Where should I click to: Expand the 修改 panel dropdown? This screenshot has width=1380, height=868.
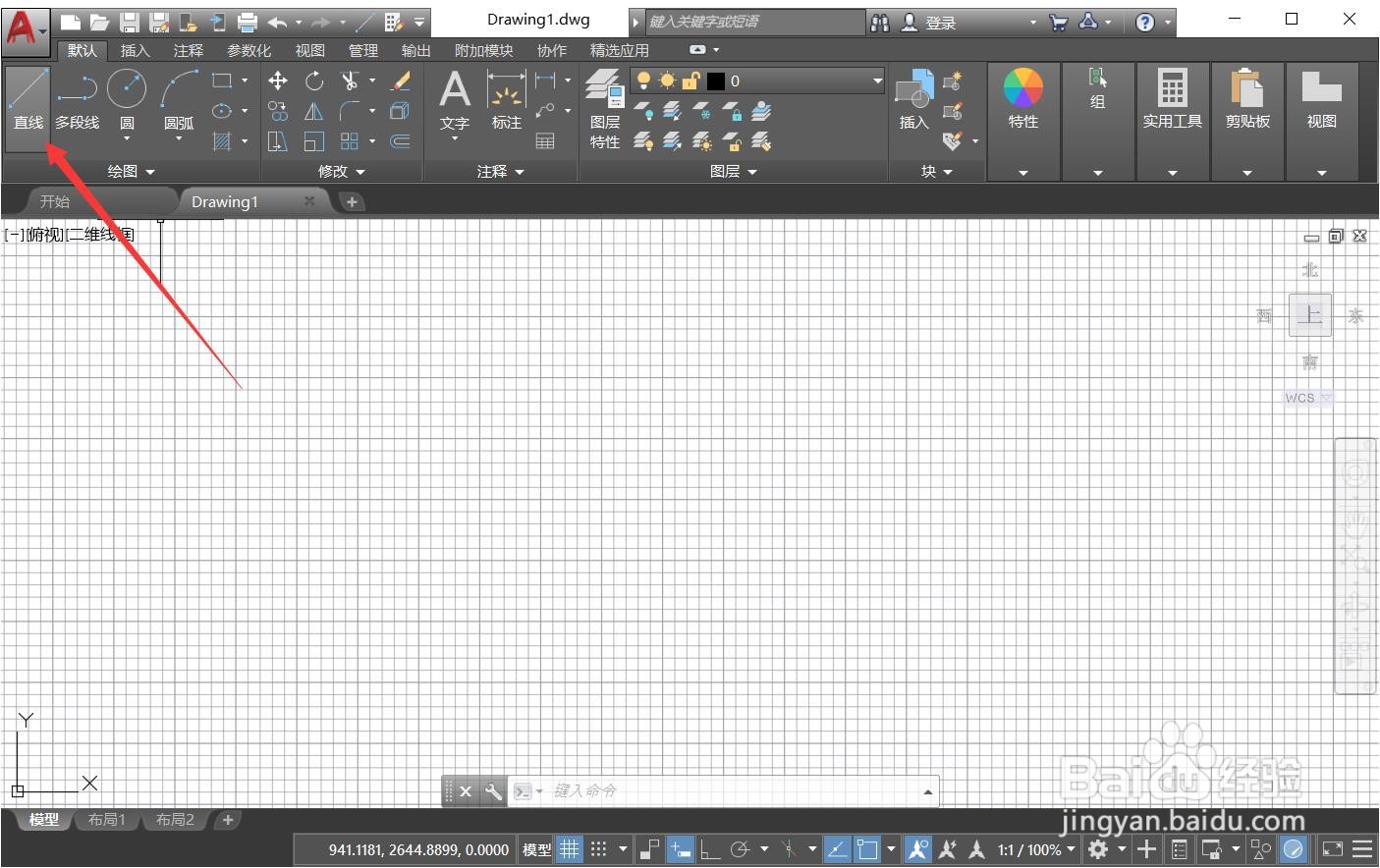[x=341, y=171]
